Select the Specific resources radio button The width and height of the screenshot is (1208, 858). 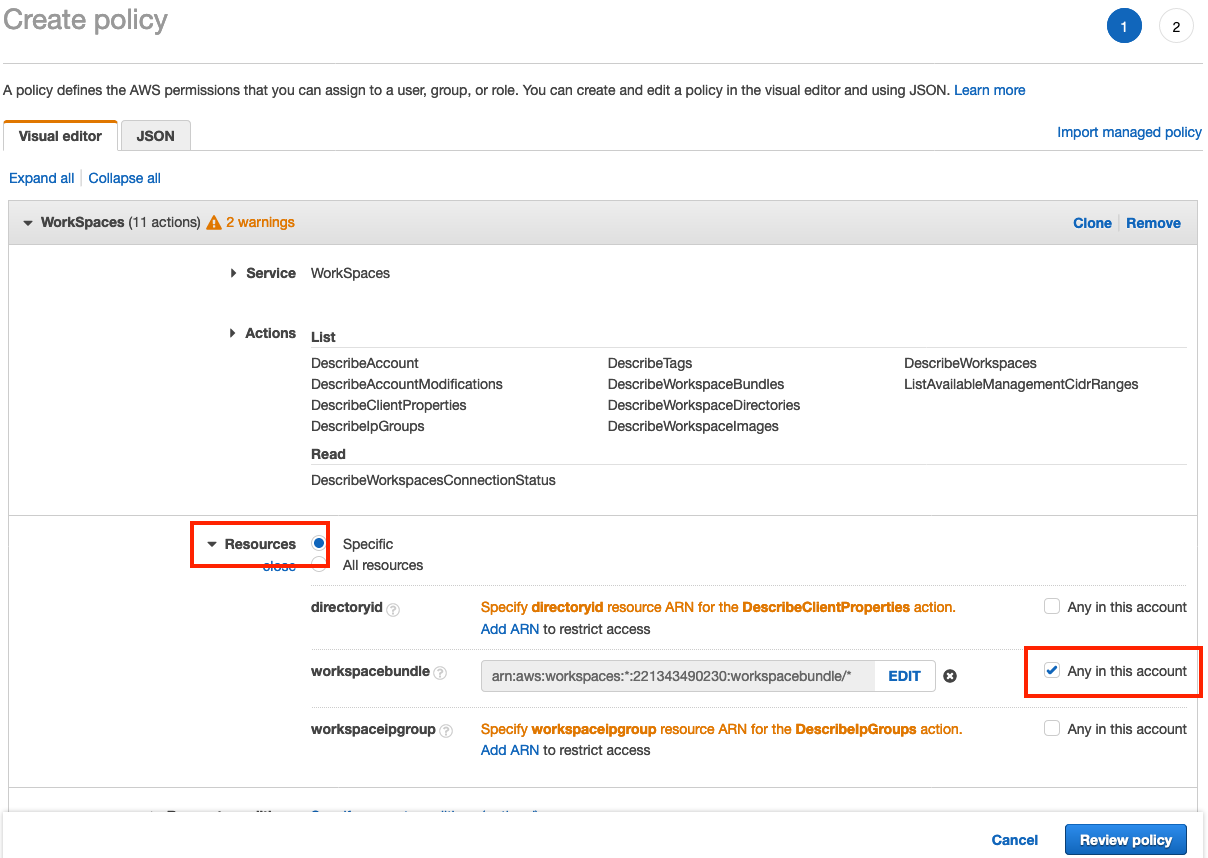[x=319, y=543]
